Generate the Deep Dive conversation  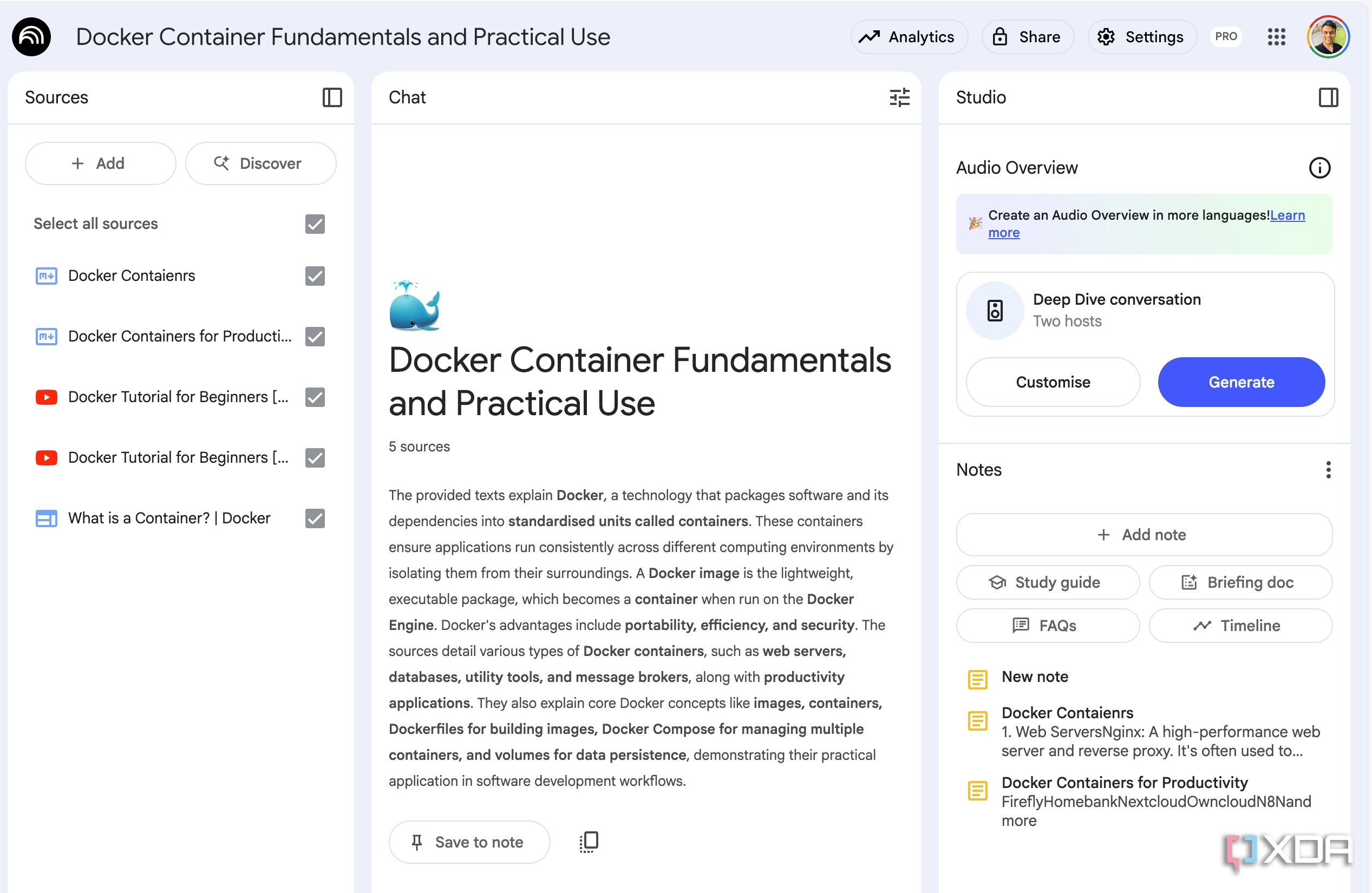[1241, 382]
